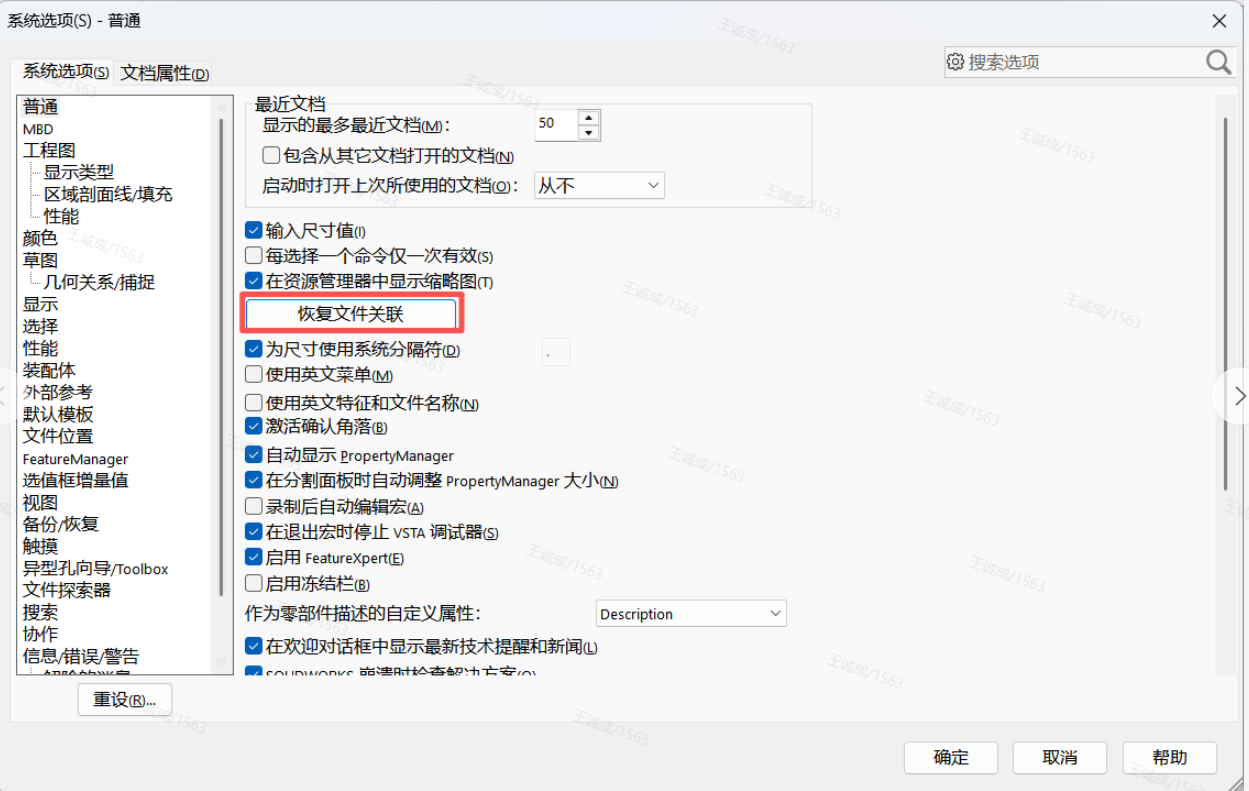The image size is (1249, 791).
Task: Click the 恢复文件关联 button
Action: [x=351, y=314]
